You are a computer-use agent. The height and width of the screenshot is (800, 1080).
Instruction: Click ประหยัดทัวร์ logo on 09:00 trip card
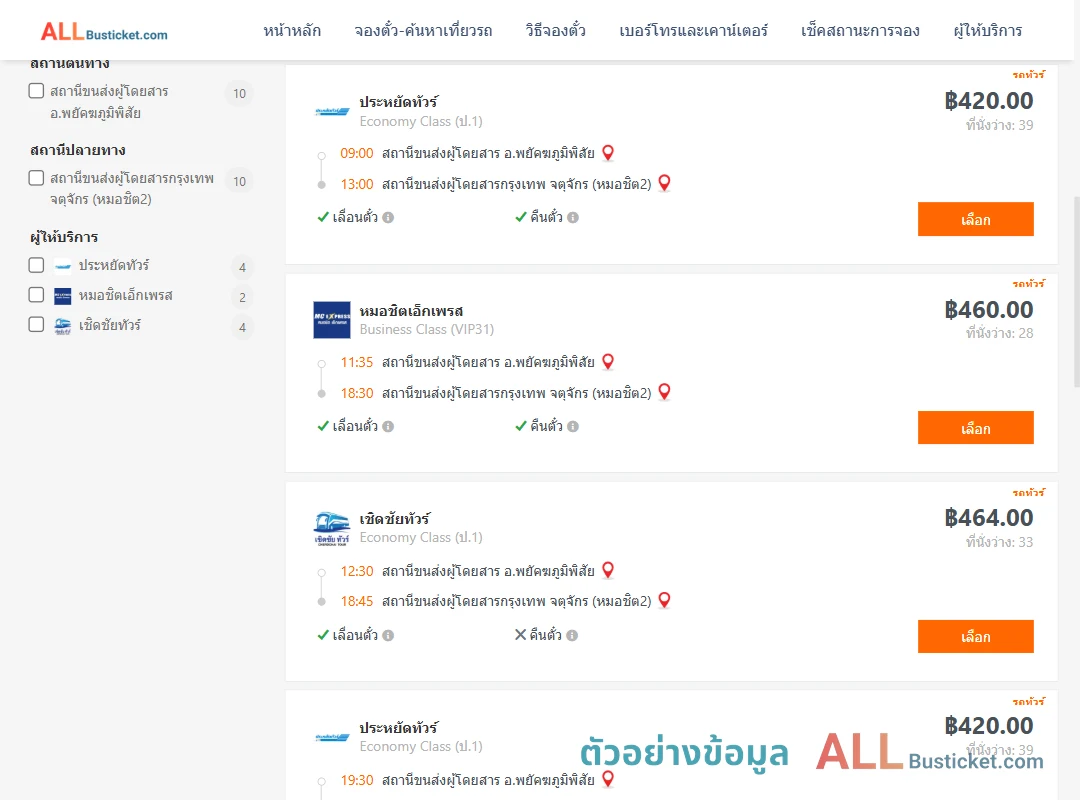[x=332, y=111]
